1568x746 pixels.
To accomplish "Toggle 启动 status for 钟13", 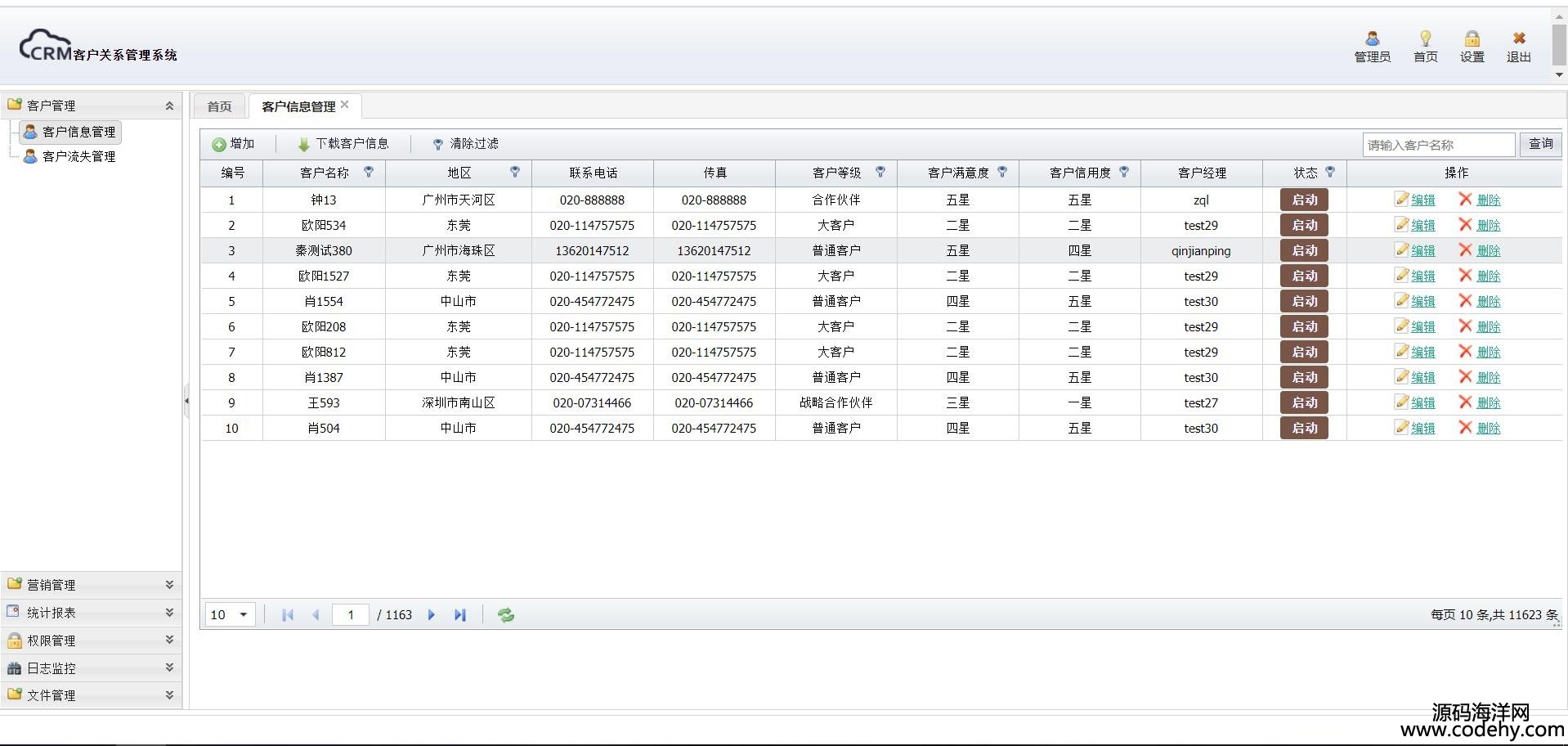I will coord(1304,200).
